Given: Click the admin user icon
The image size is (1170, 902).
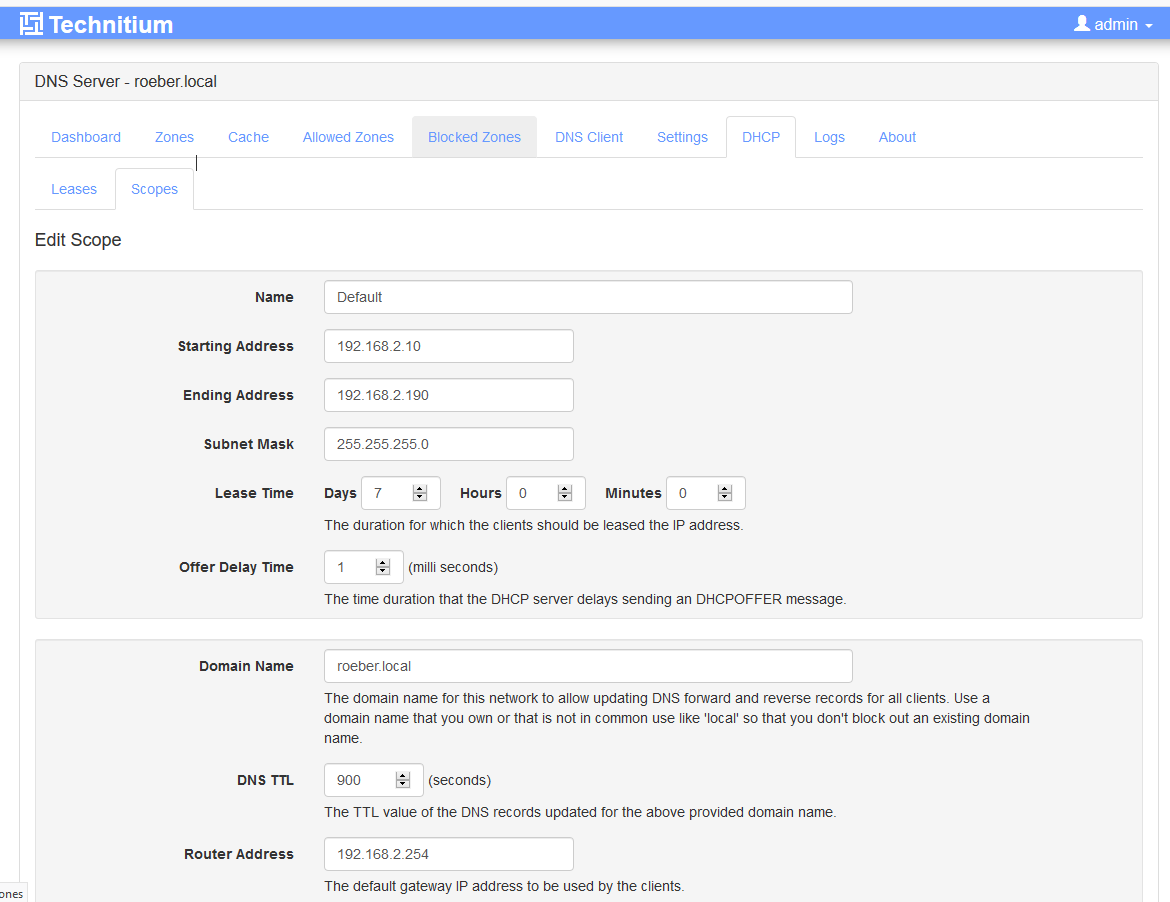Looking at the screenshot, I should (x=1082, y=23).
